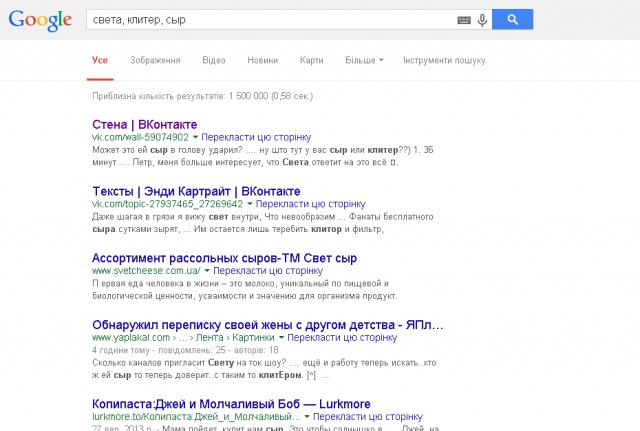Click inside the search query field
This screenshot has width=640, height=431.
(x=270, y=20)
